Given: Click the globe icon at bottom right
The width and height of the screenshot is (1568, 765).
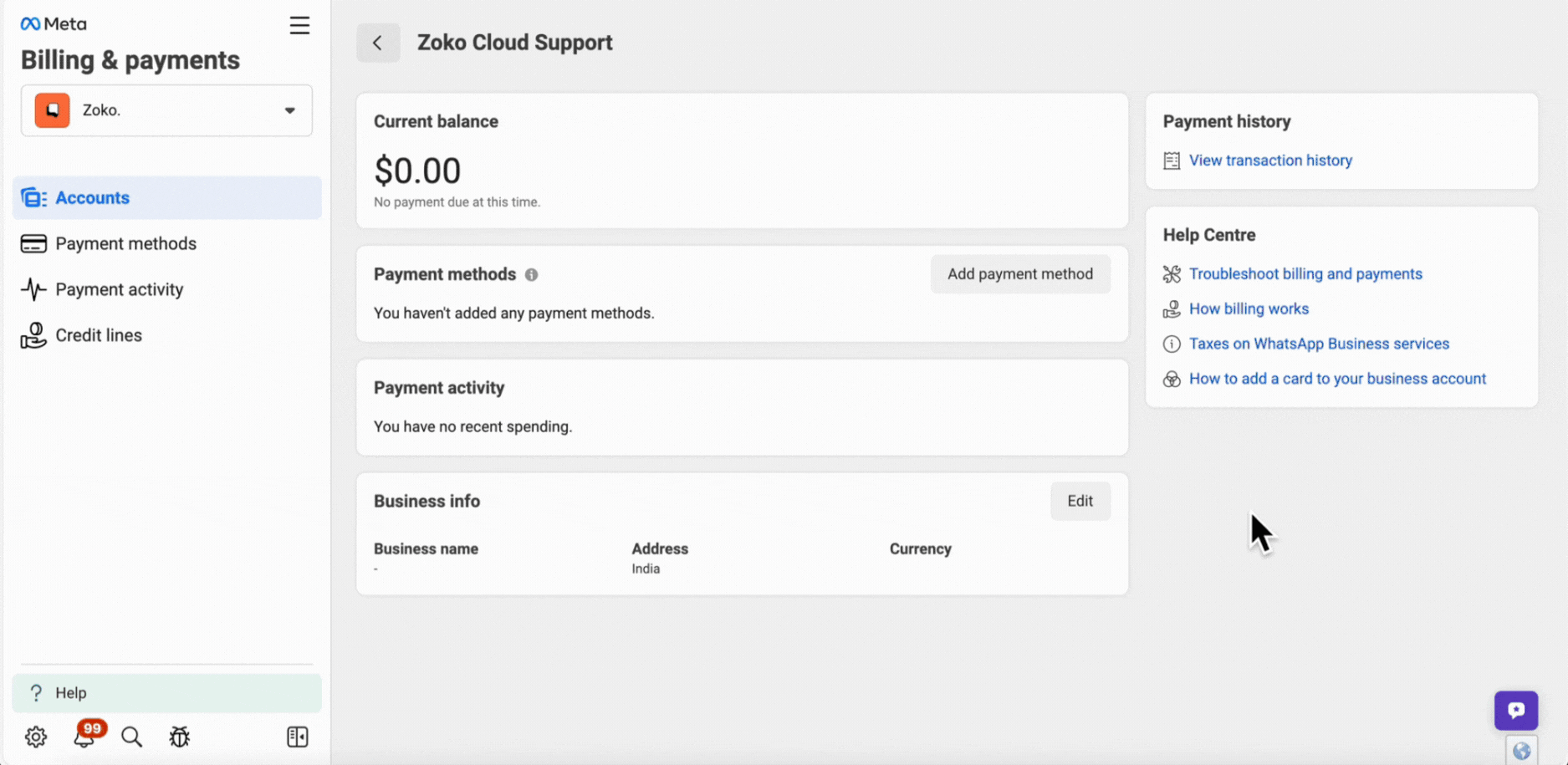Looking at the screenshot, I should pos(1522,751).
